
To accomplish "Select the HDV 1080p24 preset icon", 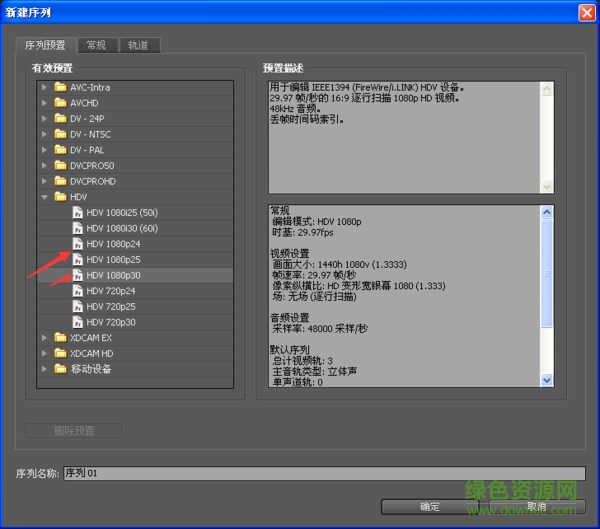I will point(77,244).
